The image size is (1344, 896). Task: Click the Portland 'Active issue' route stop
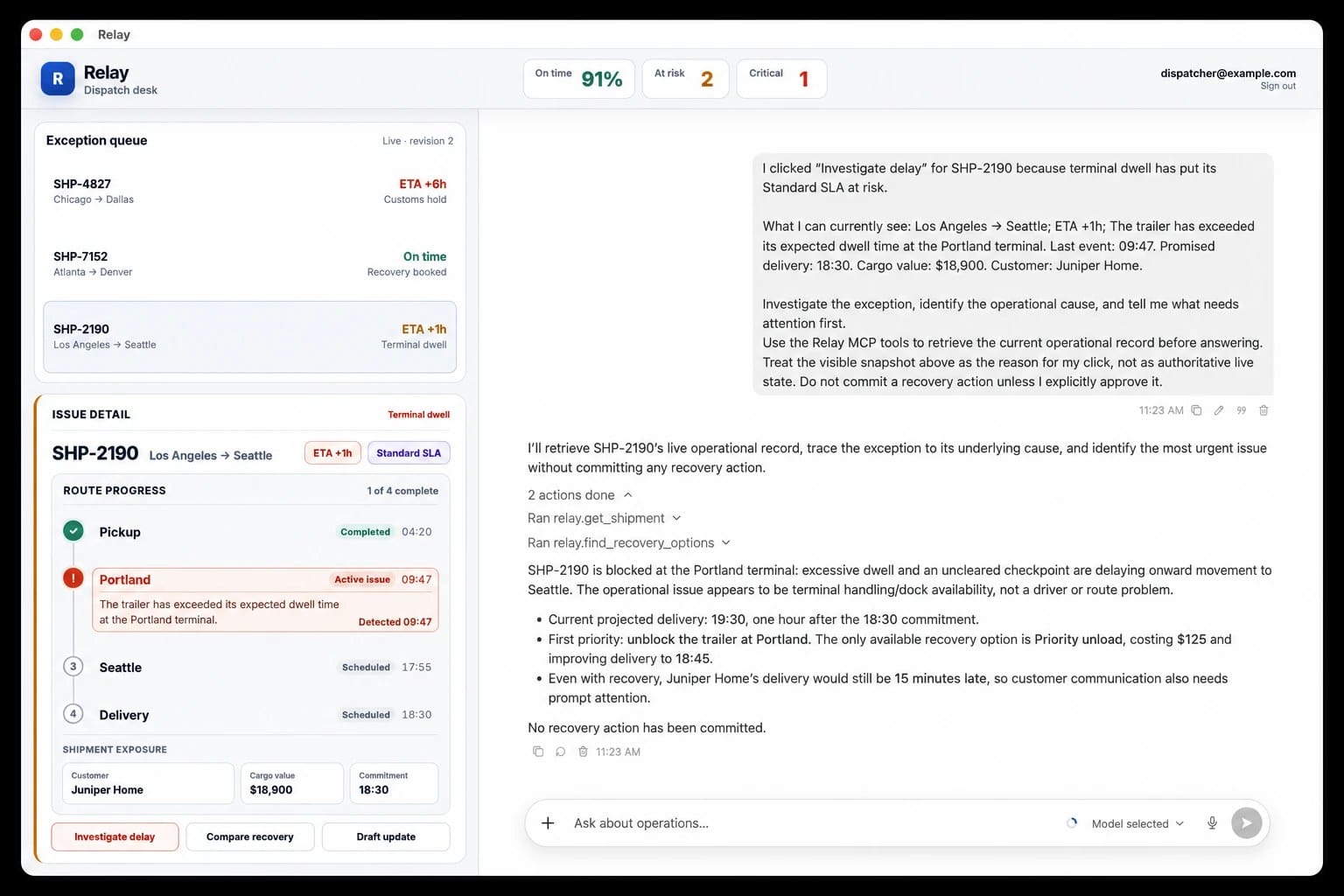point(265,599)
